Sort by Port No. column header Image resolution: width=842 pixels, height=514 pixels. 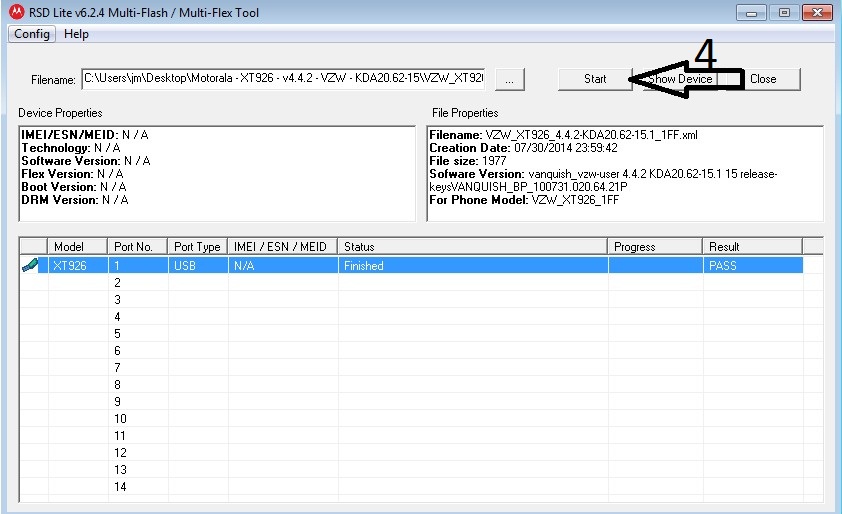(138, 247)
